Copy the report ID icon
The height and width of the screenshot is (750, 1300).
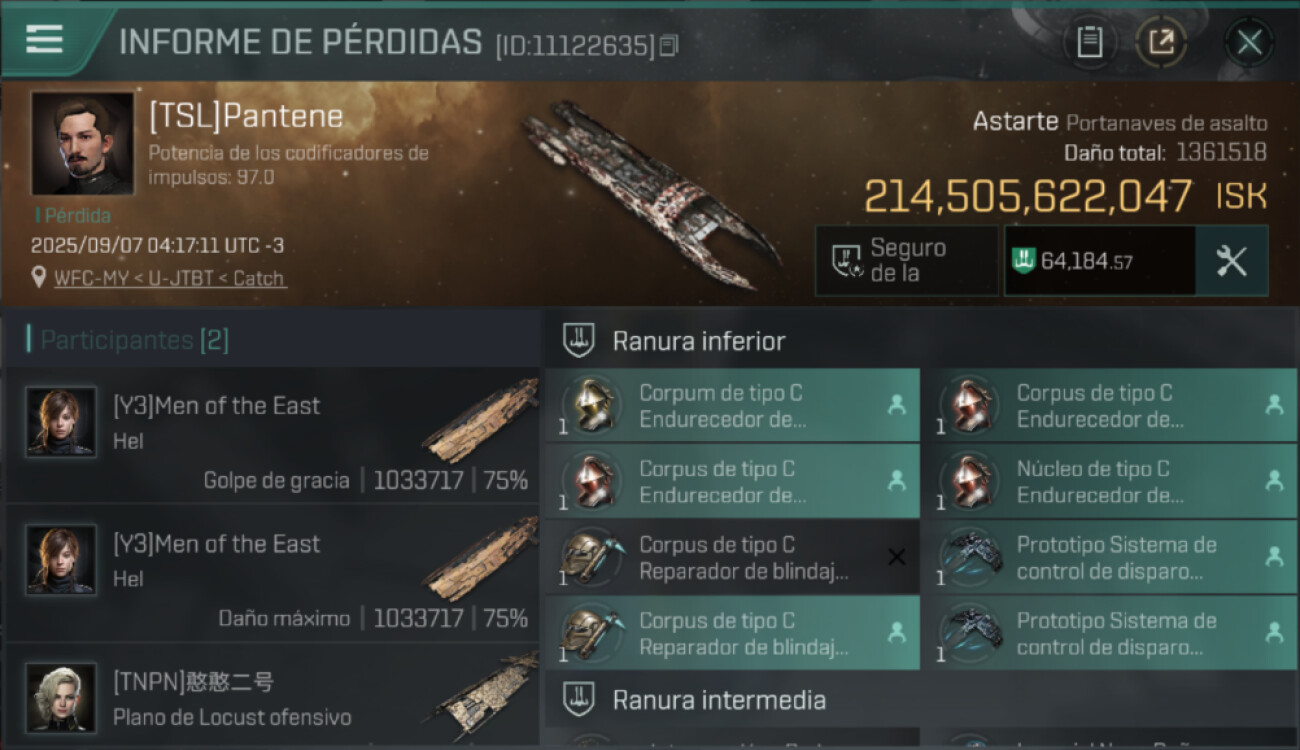669,45
